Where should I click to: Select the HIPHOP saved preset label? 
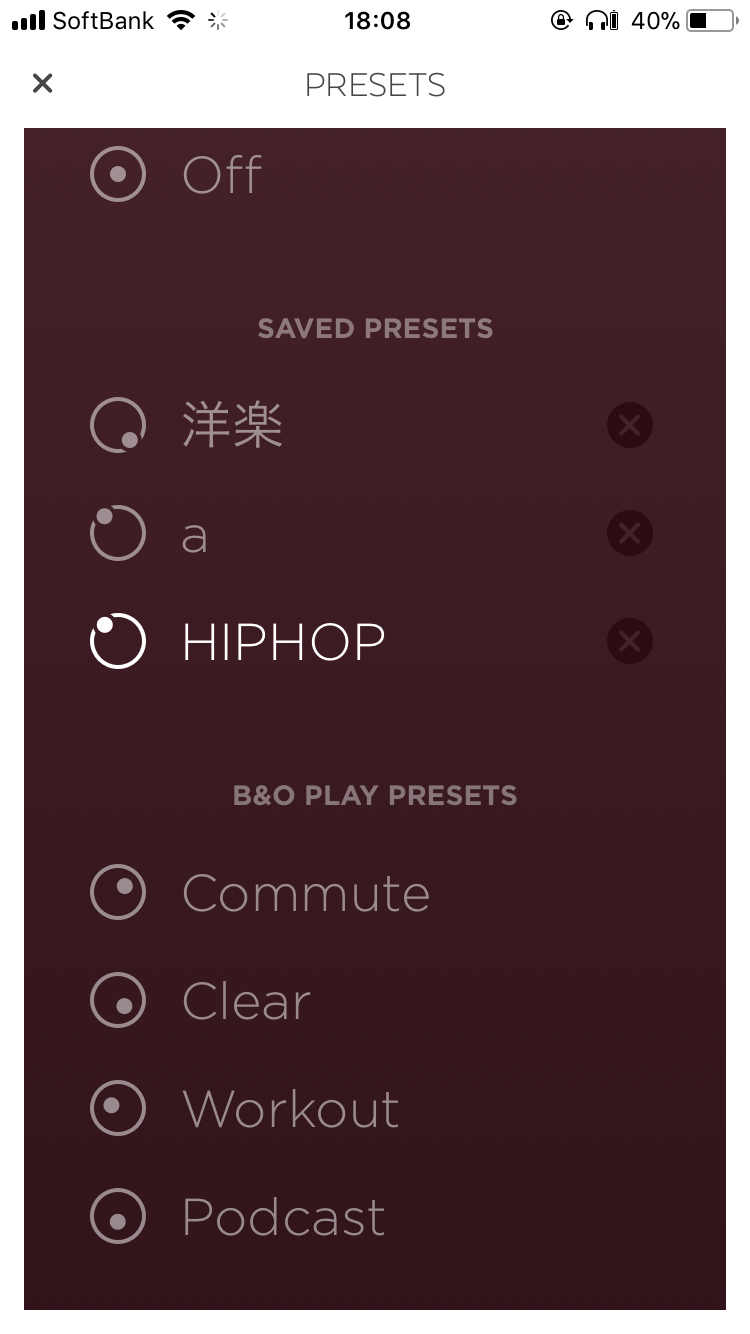tap(284, 642)
